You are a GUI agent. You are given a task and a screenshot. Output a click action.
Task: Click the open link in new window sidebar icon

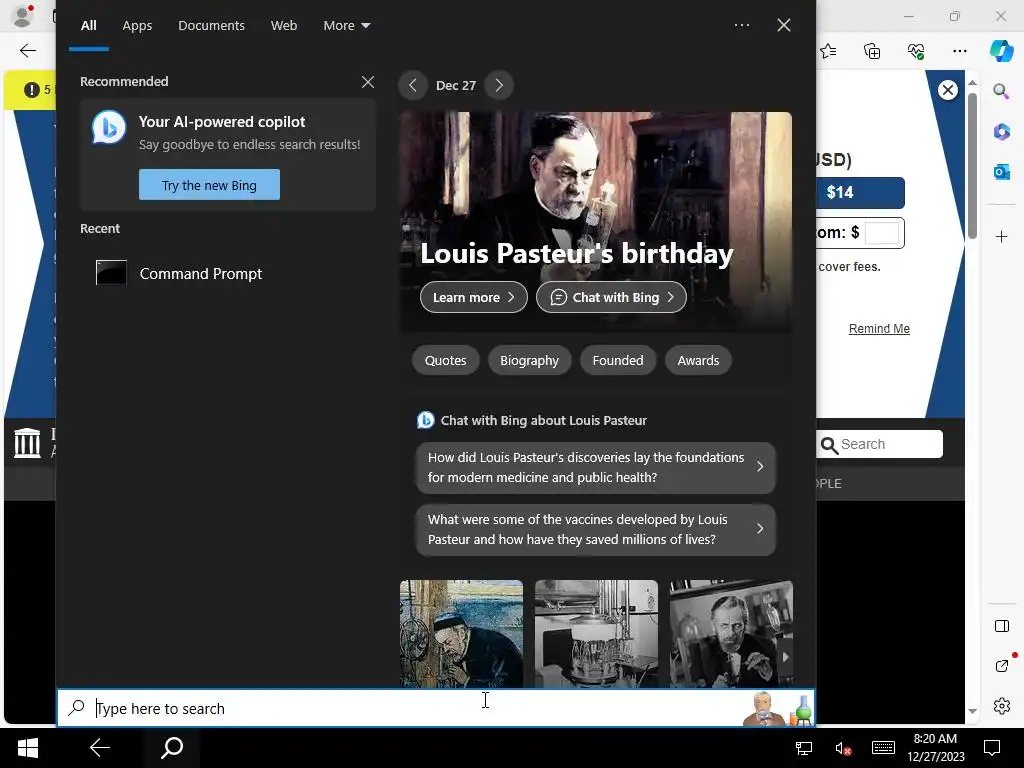(x=1002, y=665)
